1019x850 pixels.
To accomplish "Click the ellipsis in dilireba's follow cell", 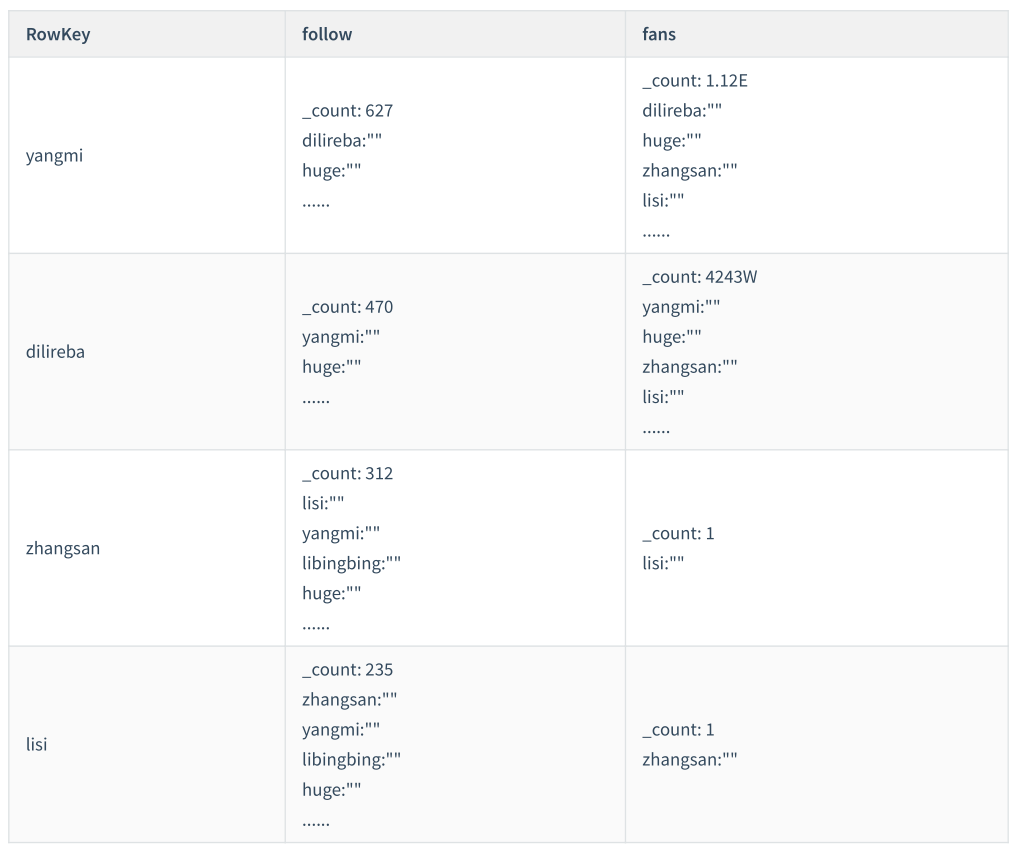I will (x=316, y=397).
